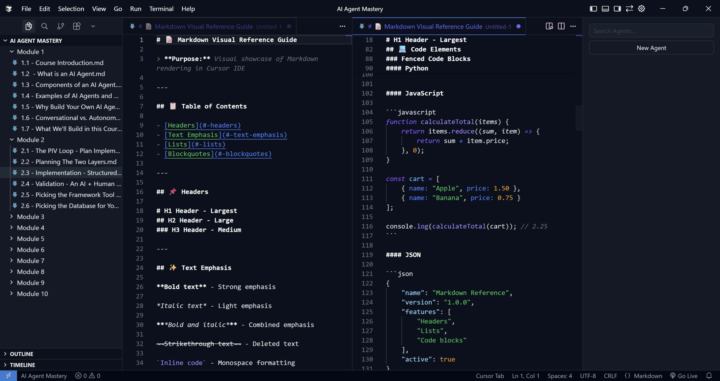Click Cursor Tab in status bar
The image size is (720, 381).
489,376
